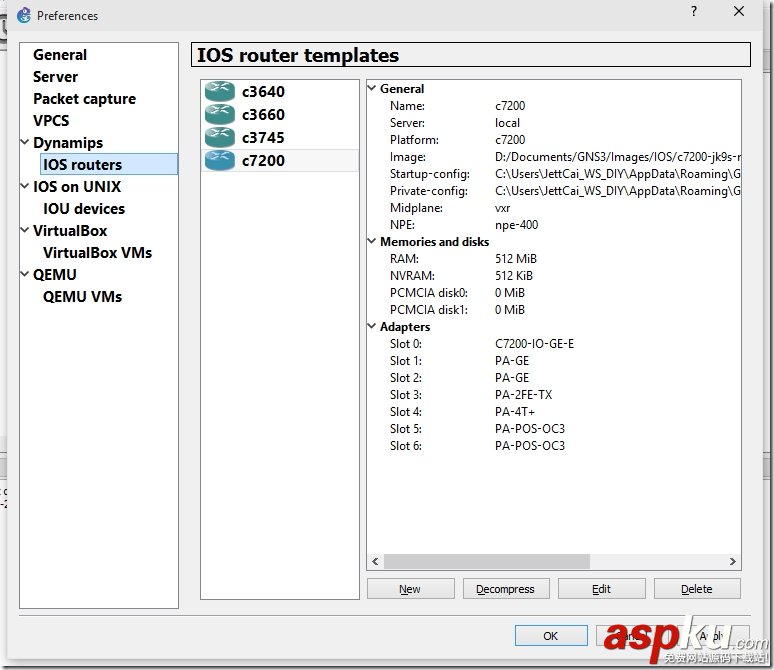
Task: Close the Preferences dialog
Action: pyautogui.click(x=738, y=11)
